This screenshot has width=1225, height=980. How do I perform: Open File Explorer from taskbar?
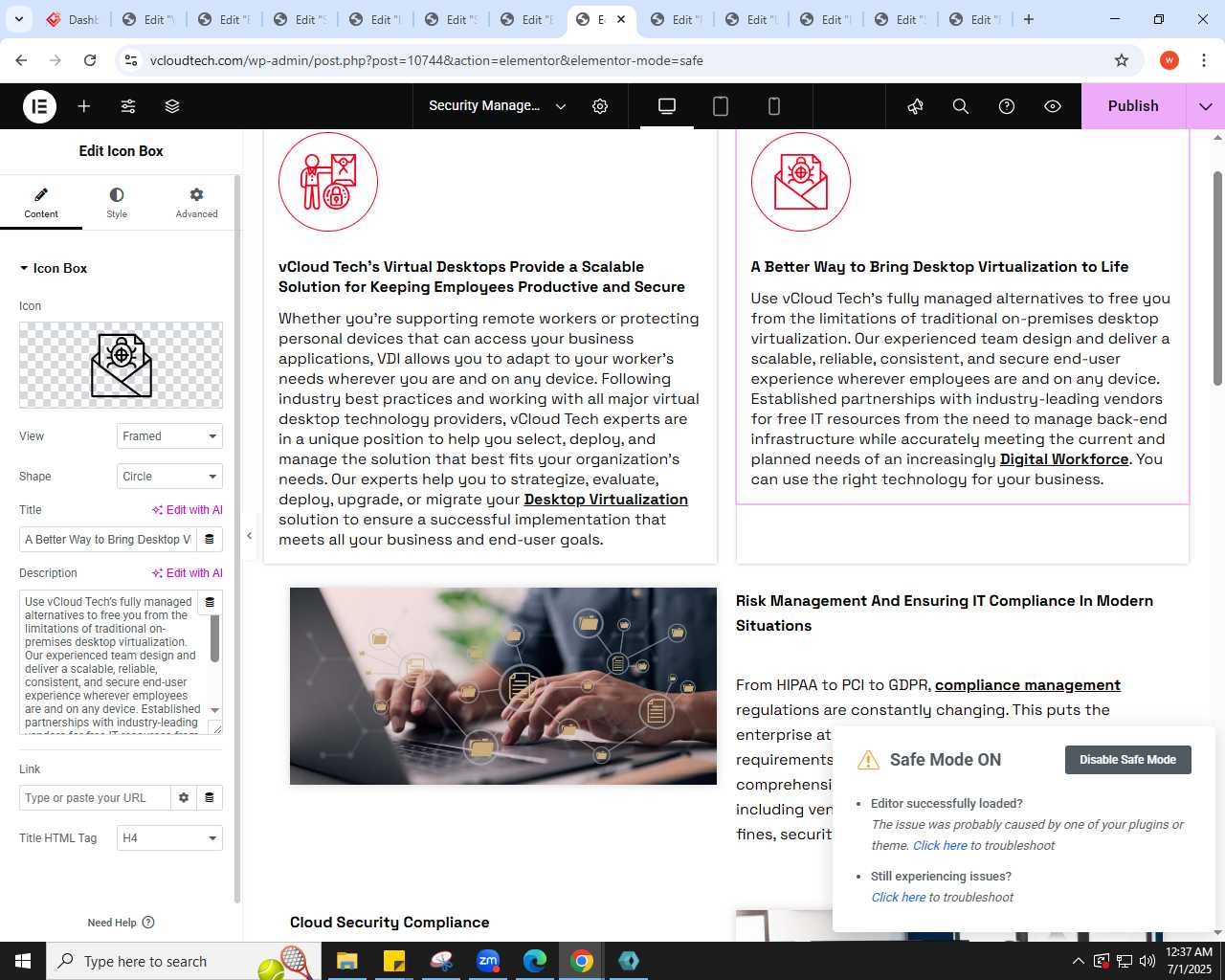[346, 961]
